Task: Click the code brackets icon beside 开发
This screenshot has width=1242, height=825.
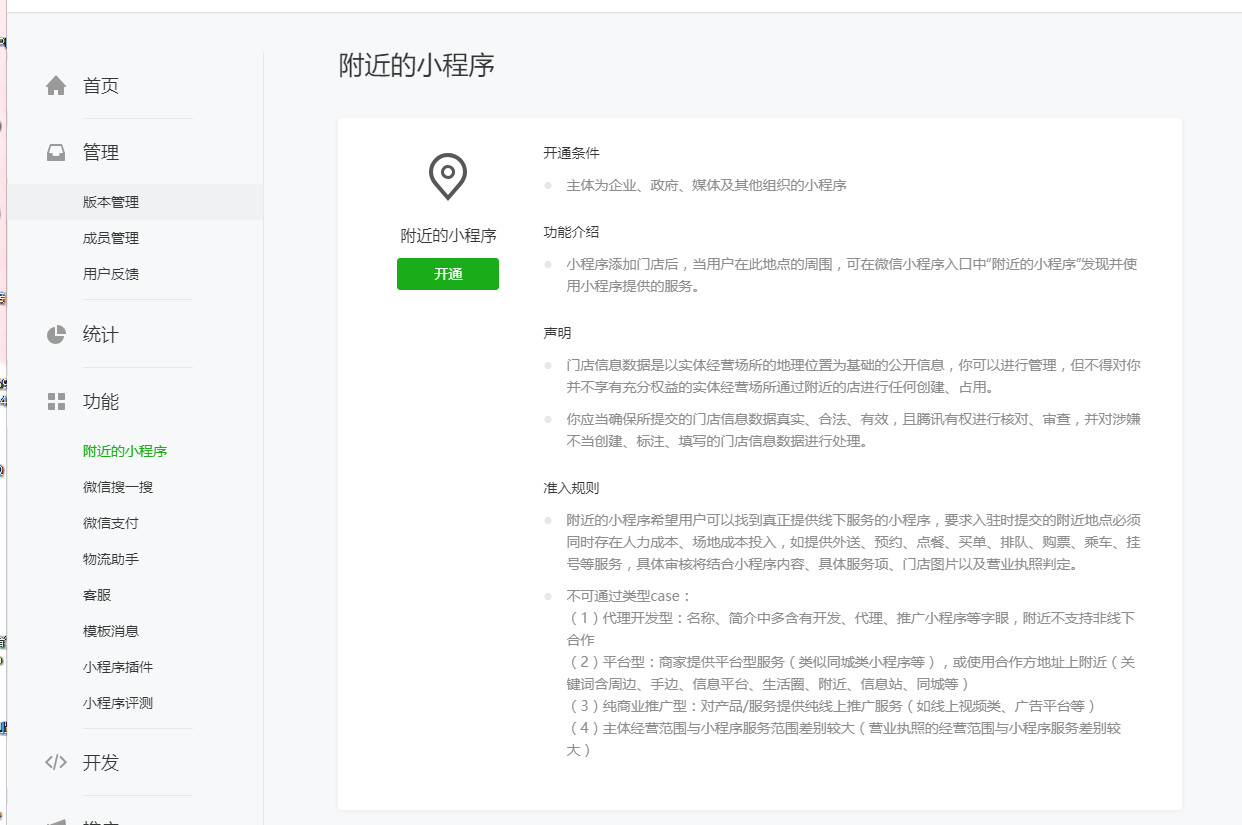Action: 56,763
